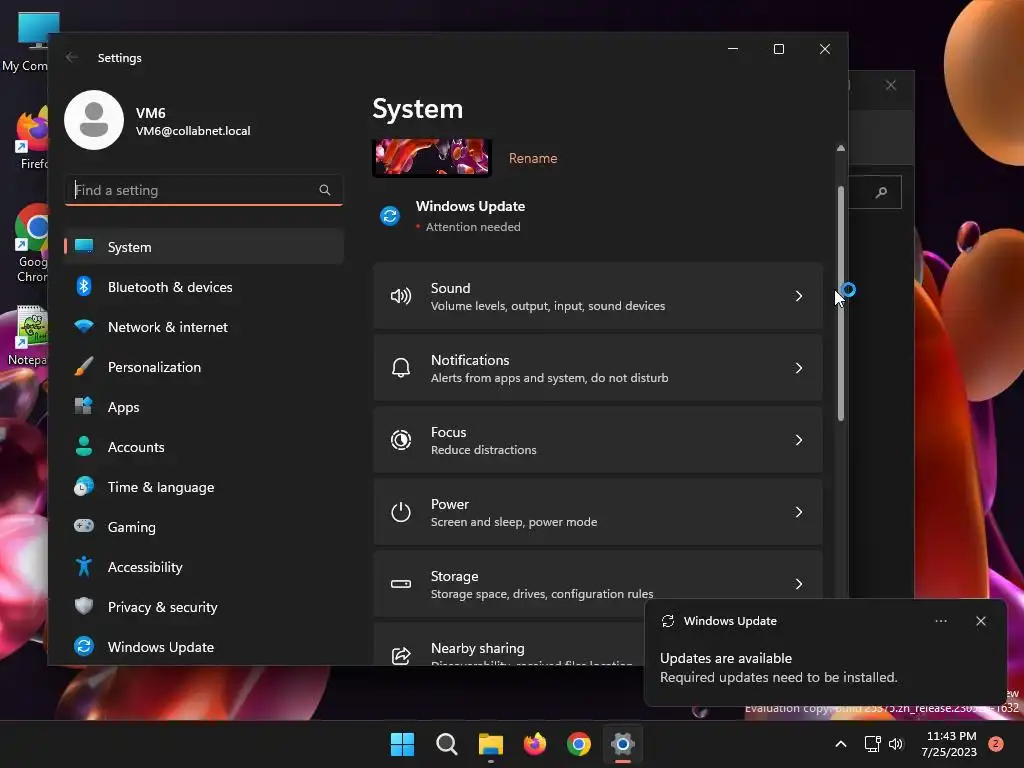
Task: Click the search icon in background window
Action: [882, 192]
